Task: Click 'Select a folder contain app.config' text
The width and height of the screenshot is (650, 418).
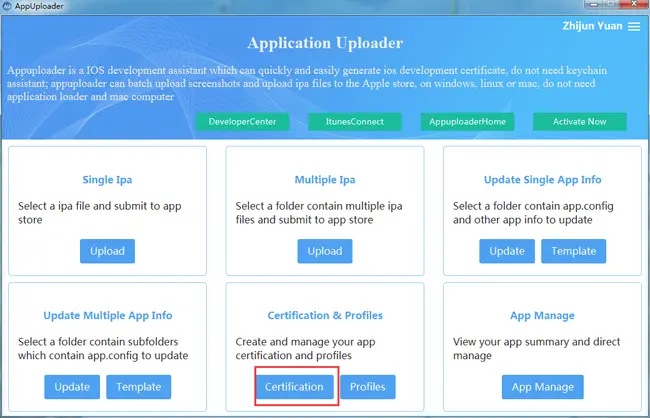Action: (x=533, y=213)
